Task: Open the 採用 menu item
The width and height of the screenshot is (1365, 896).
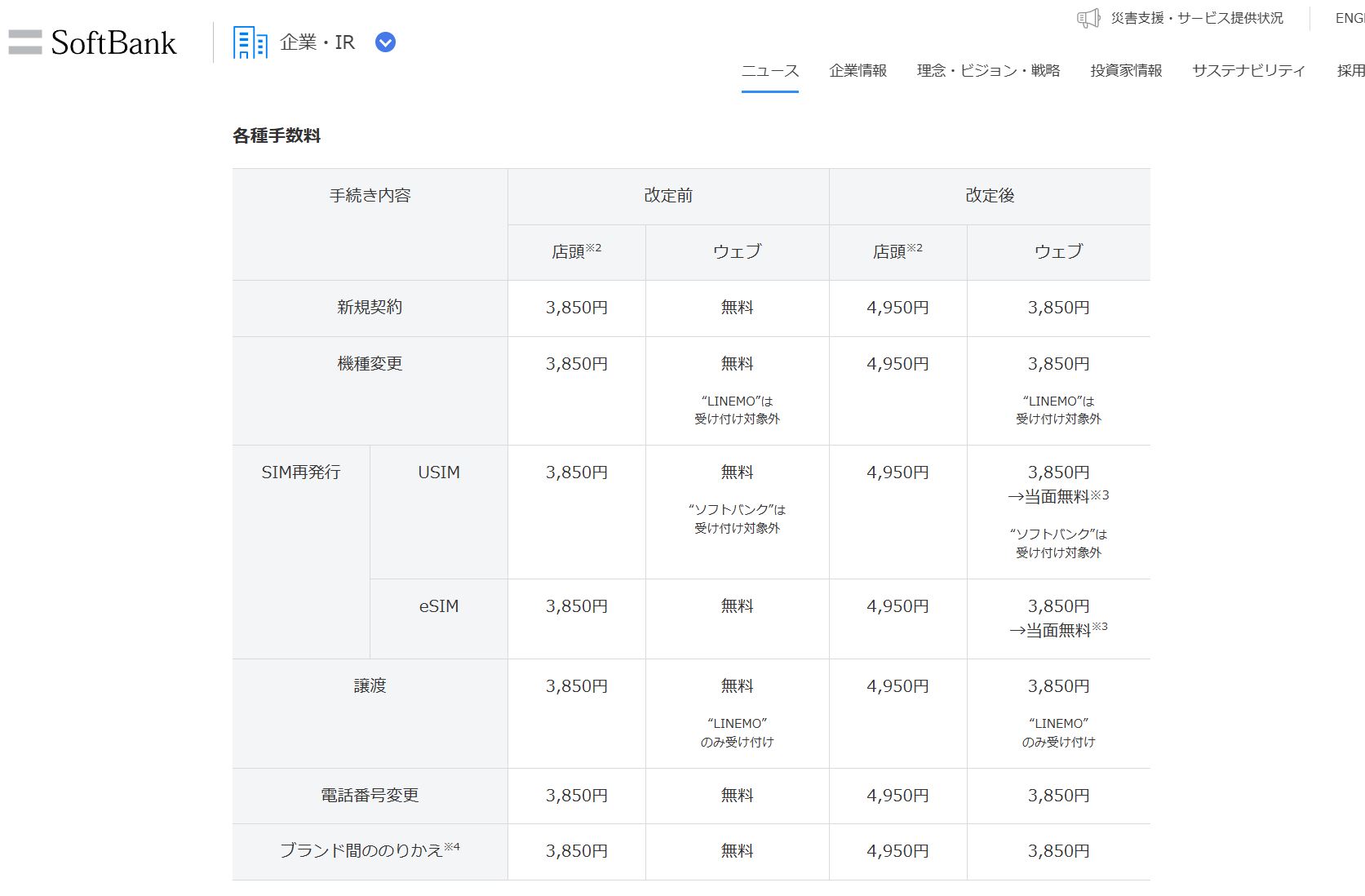Action: tap(1351, 70)
